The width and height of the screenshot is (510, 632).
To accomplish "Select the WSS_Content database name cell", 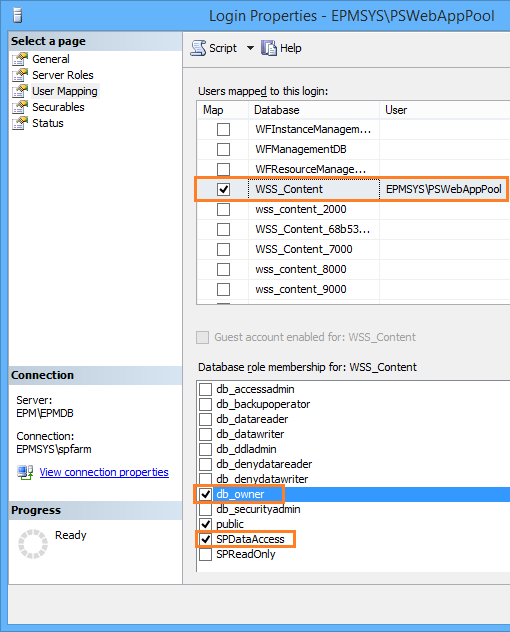I will coord(314,189).
